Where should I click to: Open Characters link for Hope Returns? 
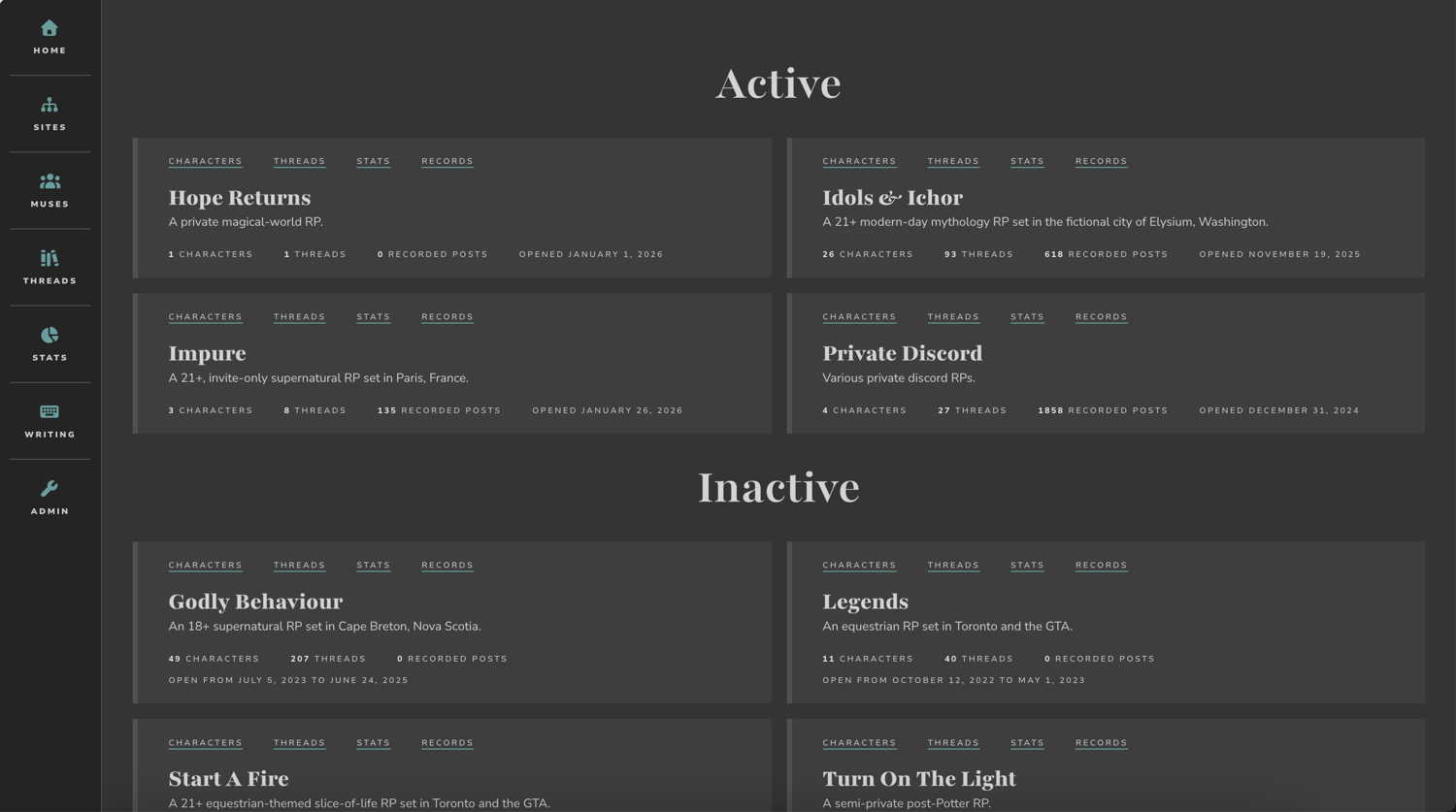click(x=206, y=161)
